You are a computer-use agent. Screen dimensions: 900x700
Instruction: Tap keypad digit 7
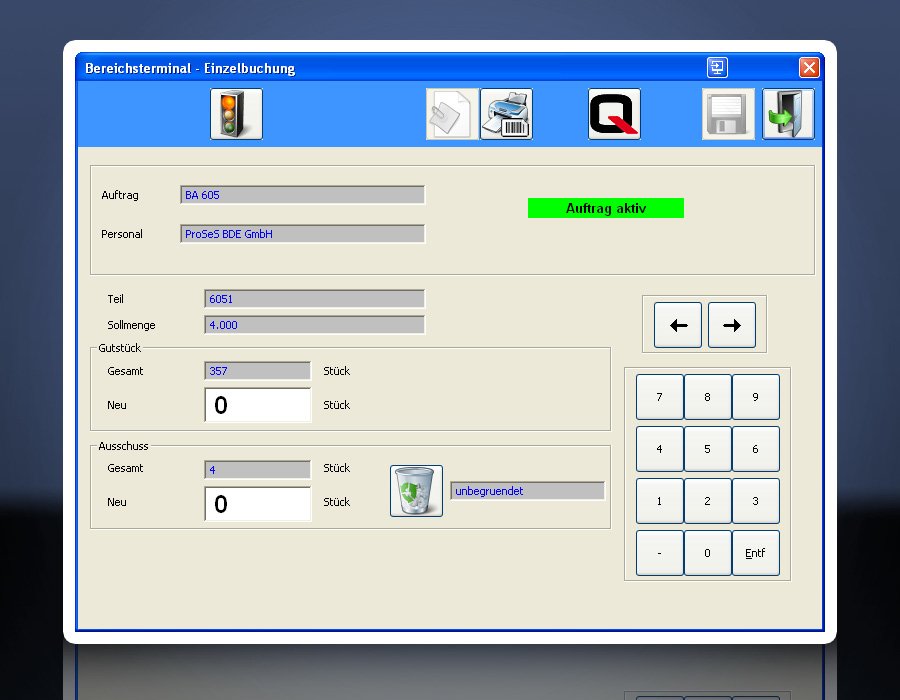(660, 397)
